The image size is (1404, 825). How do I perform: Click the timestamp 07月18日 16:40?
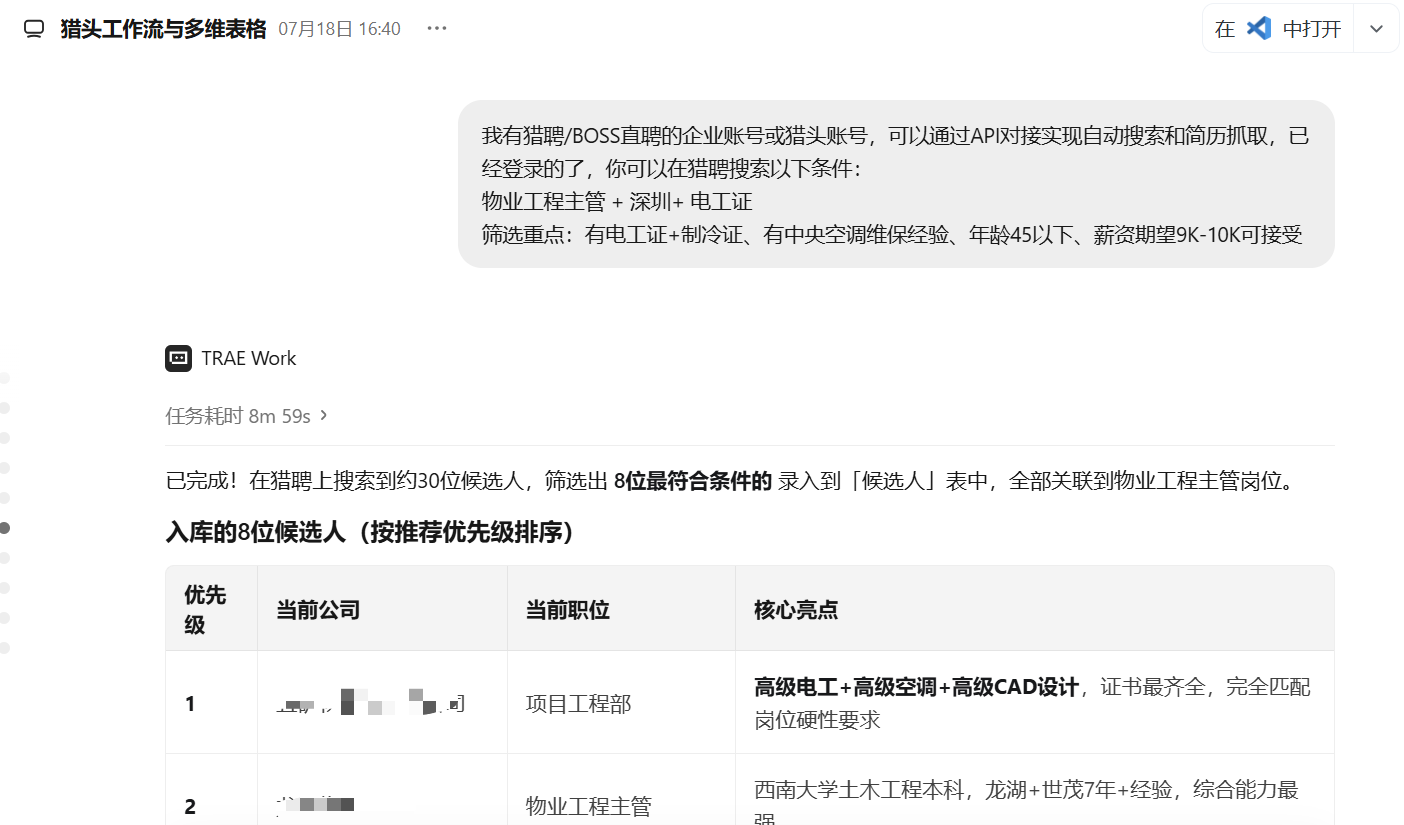pyautogui.click(x=339, y=29)
